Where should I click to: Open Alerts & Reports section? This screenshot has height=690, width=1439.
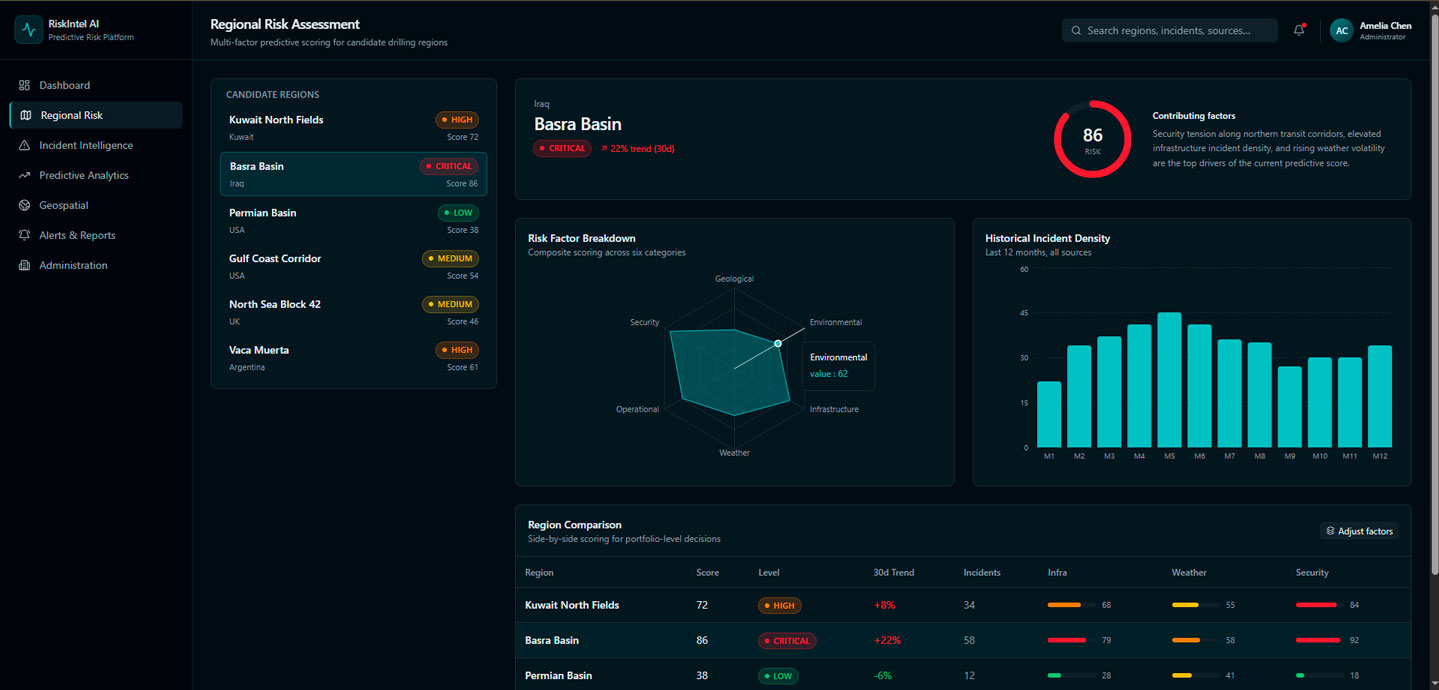click(96, 235)
